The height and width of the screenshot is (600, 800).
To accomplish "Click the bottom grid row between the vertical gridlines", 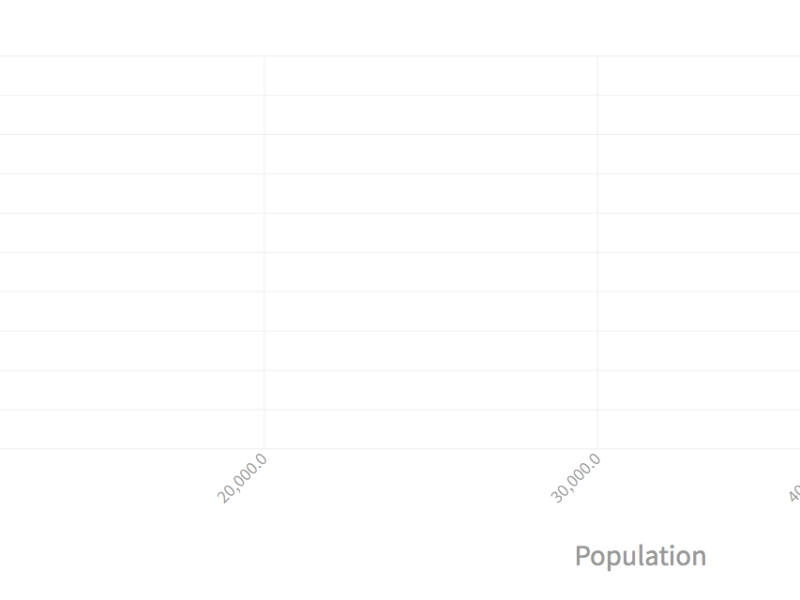I will 430,429.
